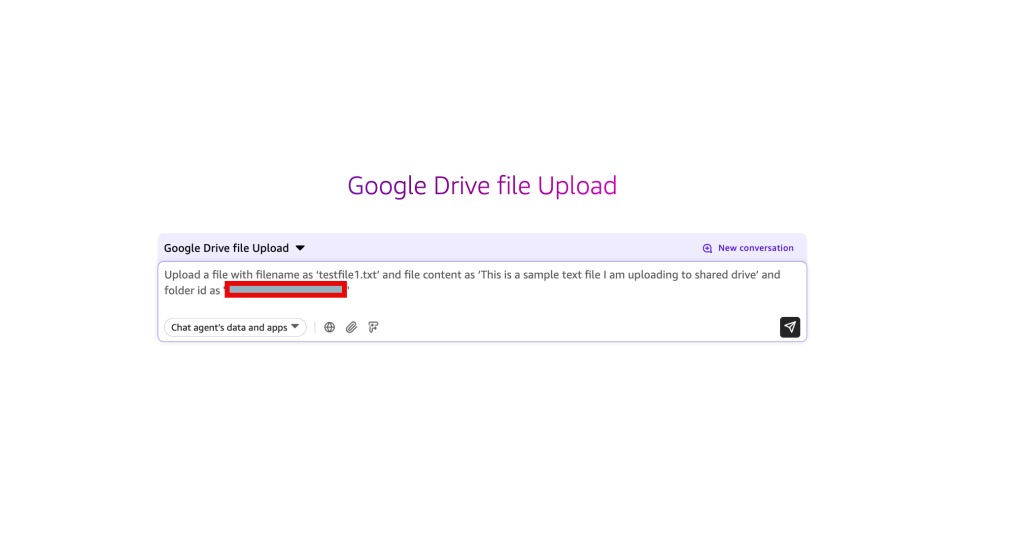1024x554 pixels.
Task: Place cursor on 'testfile1.txt' in the prompt
Action: click(347, 274)
